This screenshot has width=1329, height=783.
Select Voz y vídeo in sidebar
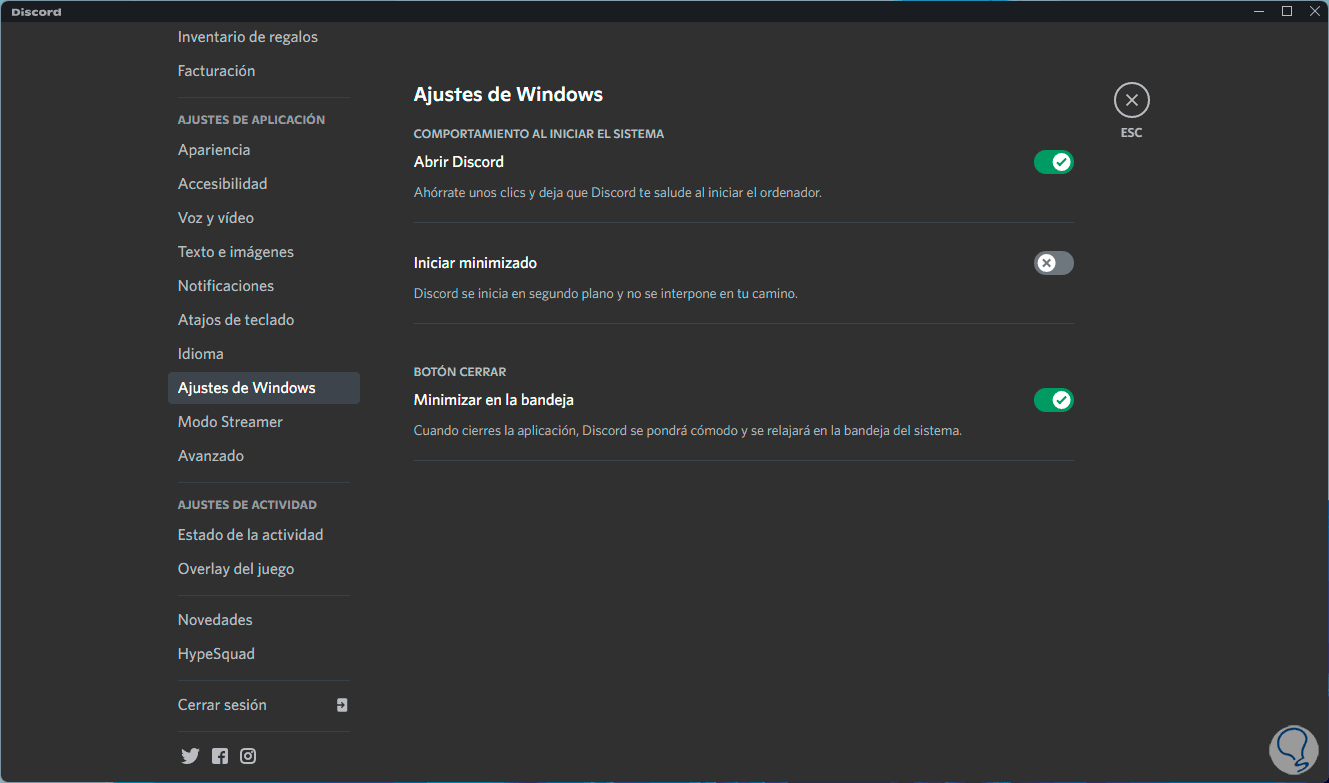pos(216,218)
